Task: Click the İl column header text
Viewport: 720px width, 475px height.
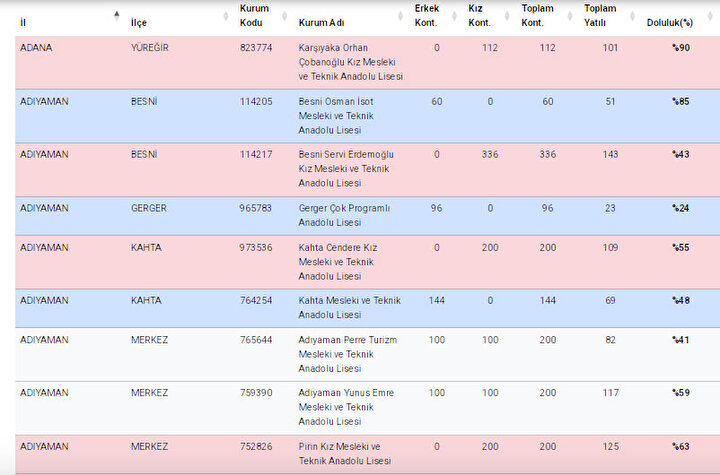Action: pos(22,23)
